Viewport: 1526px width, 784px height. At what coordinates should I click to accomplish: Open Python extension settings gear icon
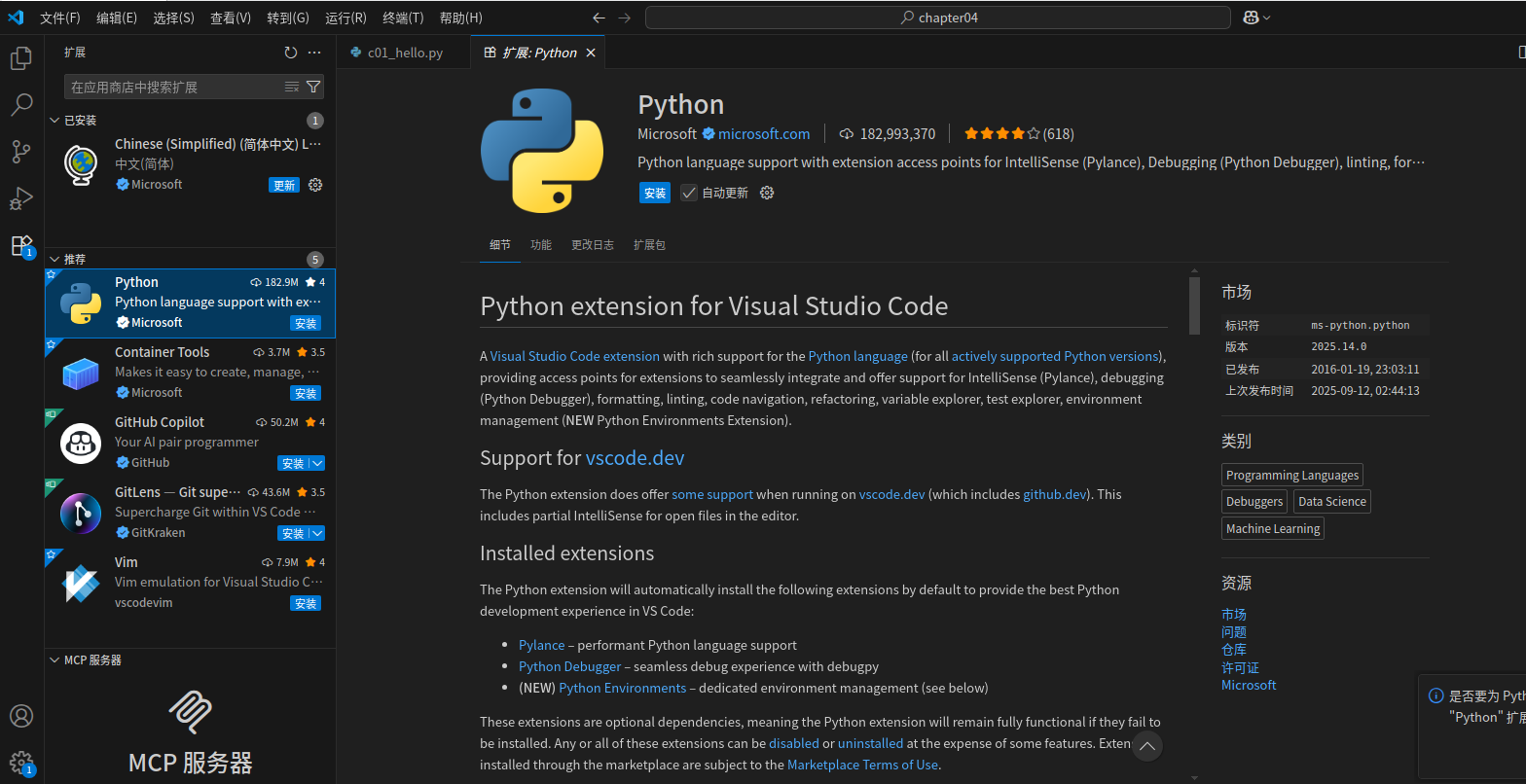(x=767, y=193)
